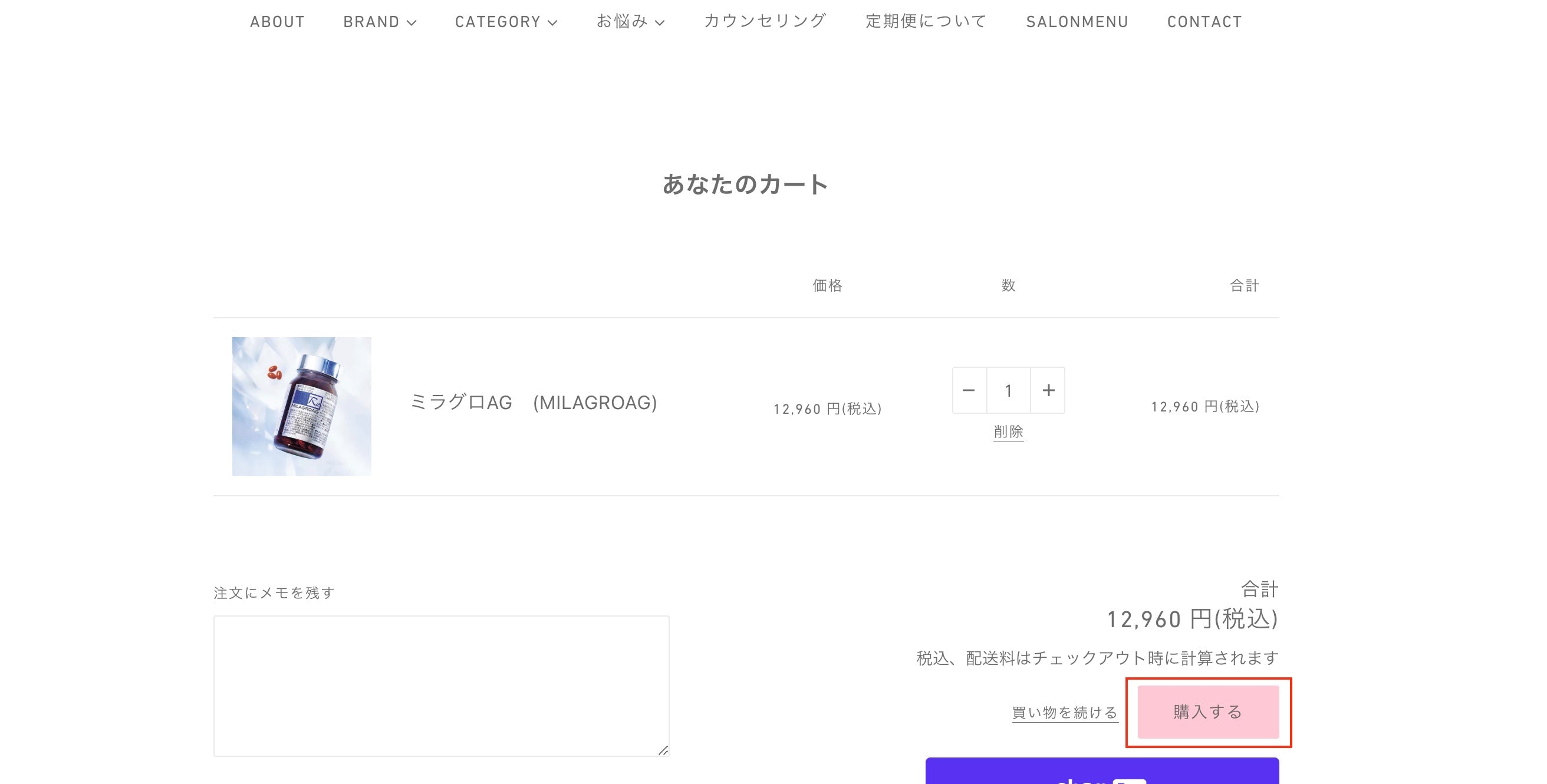
Task: Open the CONTACT page
Action: 1204,22
